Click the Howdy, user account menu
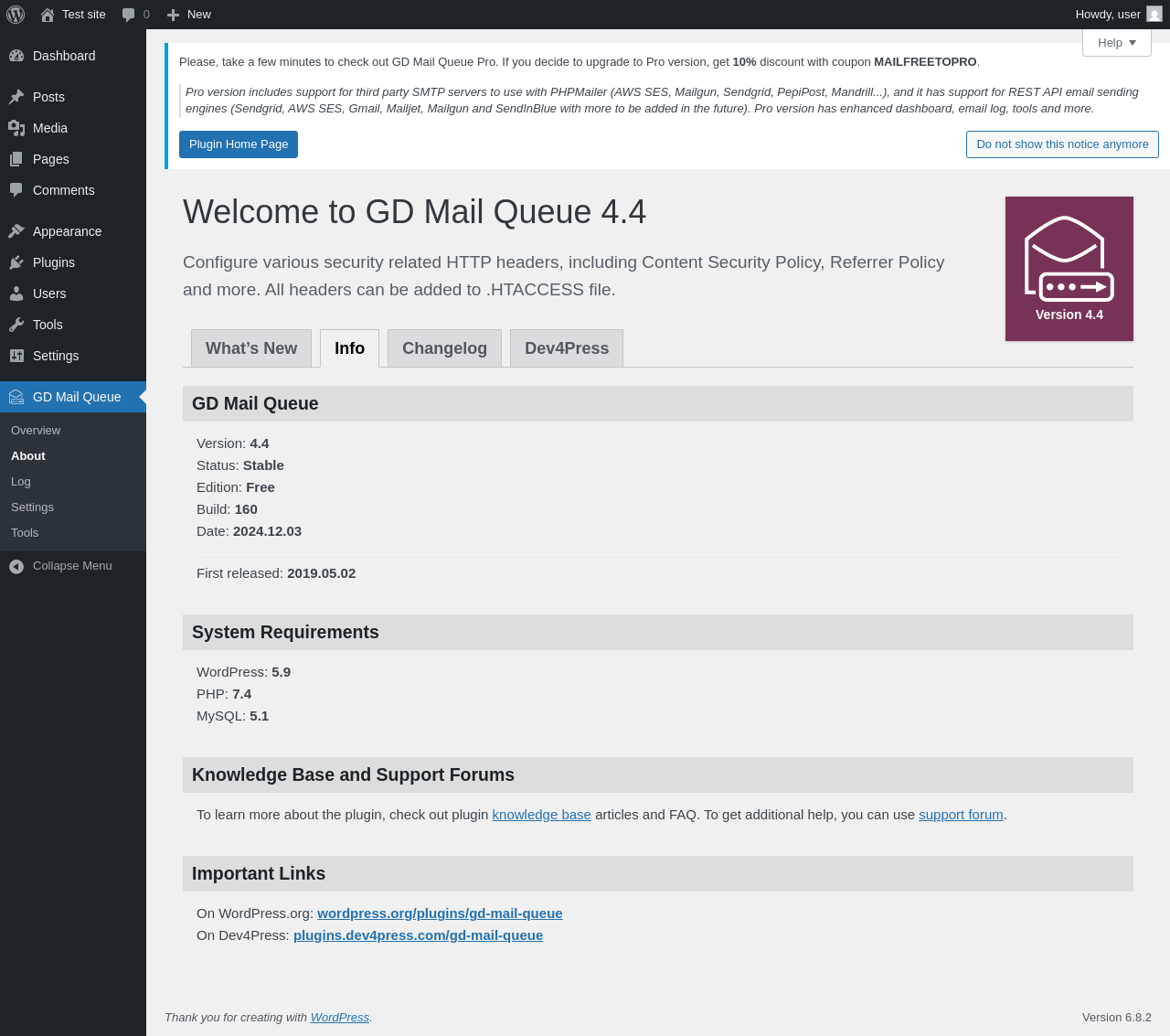The width and height of the screenshot is (1170, 1036). tap(1119, 15)
